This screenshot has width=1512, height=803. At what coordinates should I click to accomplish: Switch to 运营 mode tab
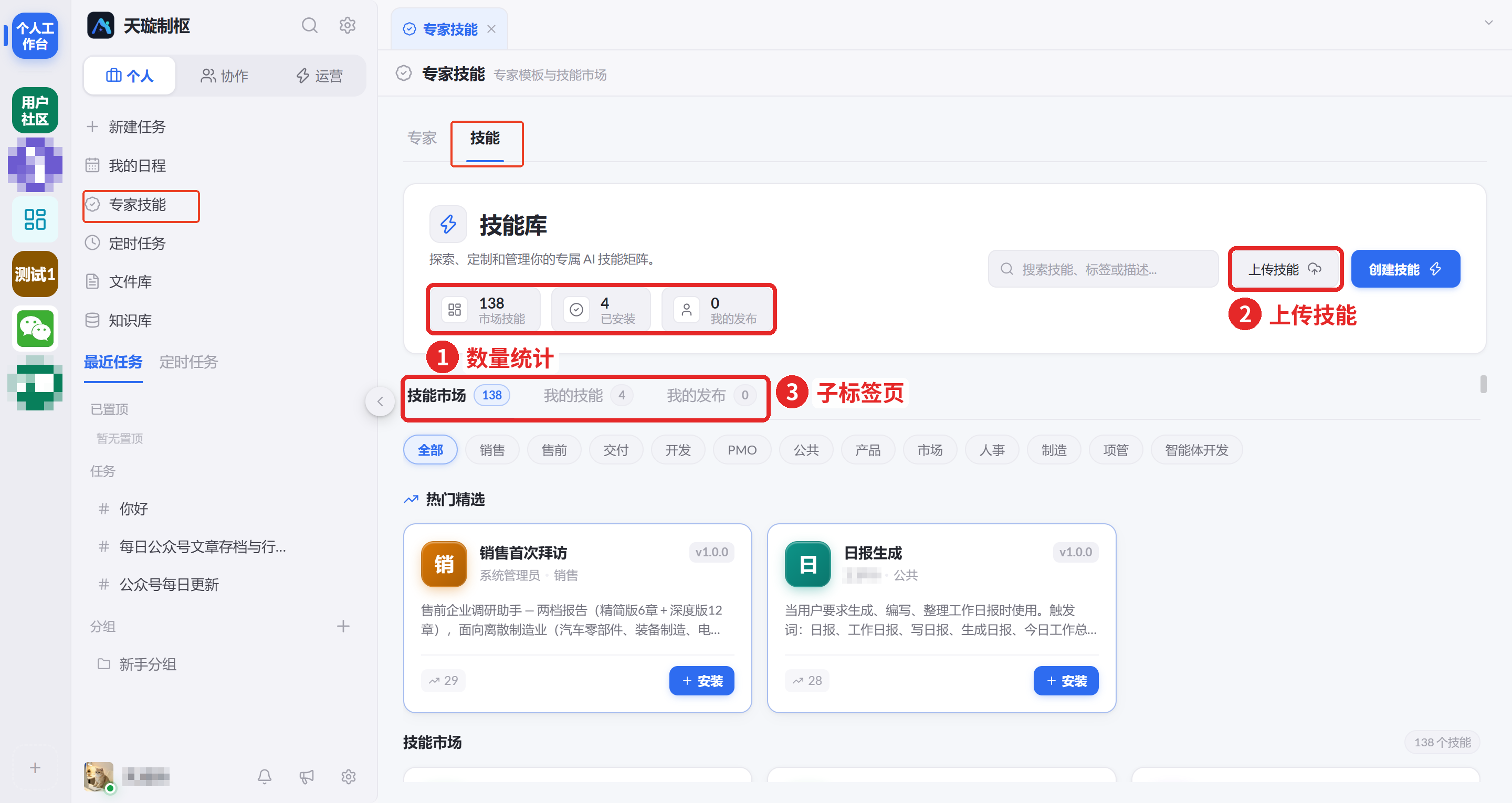(x=319, y=76)
